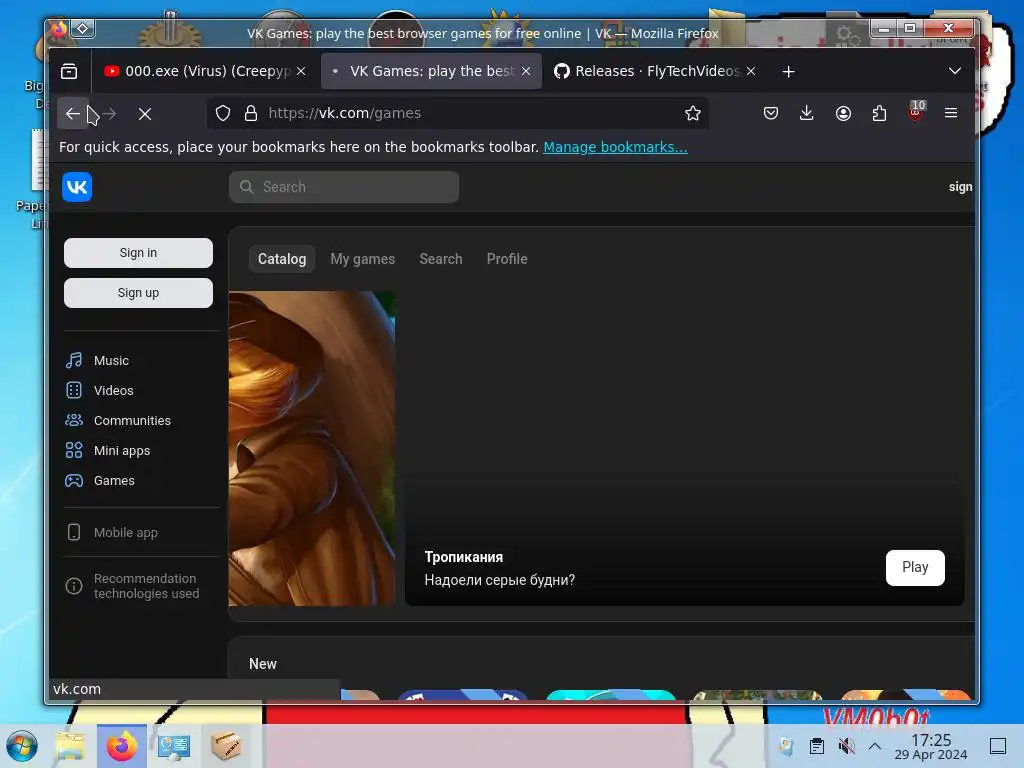This screenshot has height=768, width=1024.
Task: Open the Firefox account icon
Action: tap(843, 114)
